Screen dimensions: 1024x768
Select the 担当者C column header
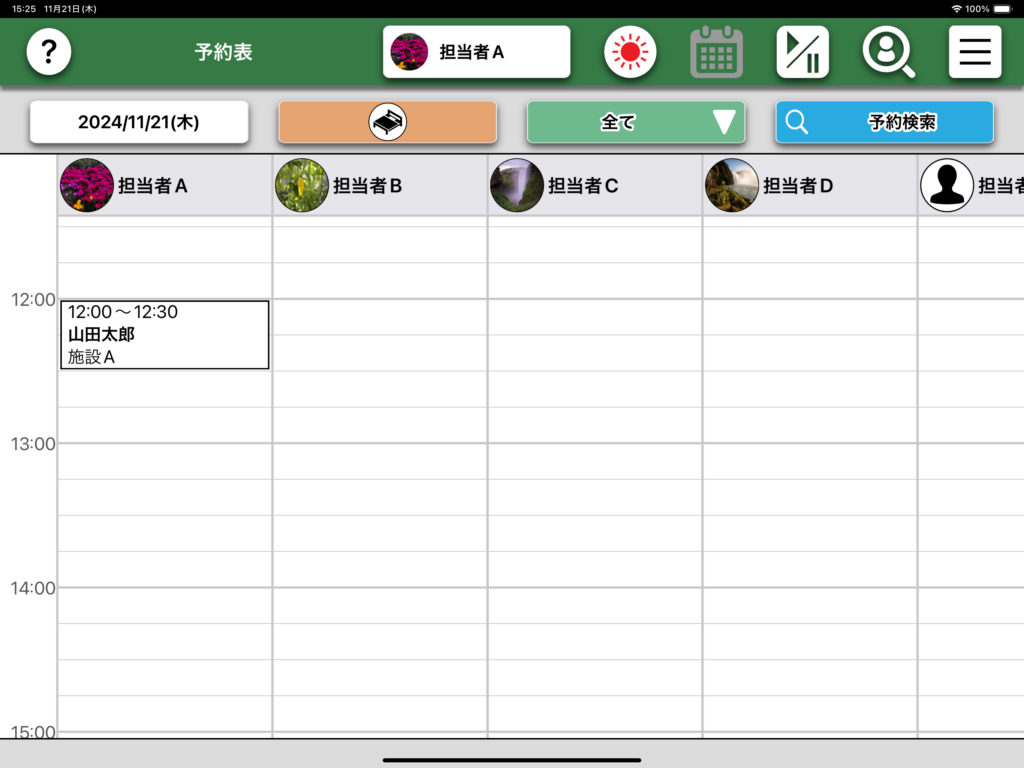coord(583,185)
